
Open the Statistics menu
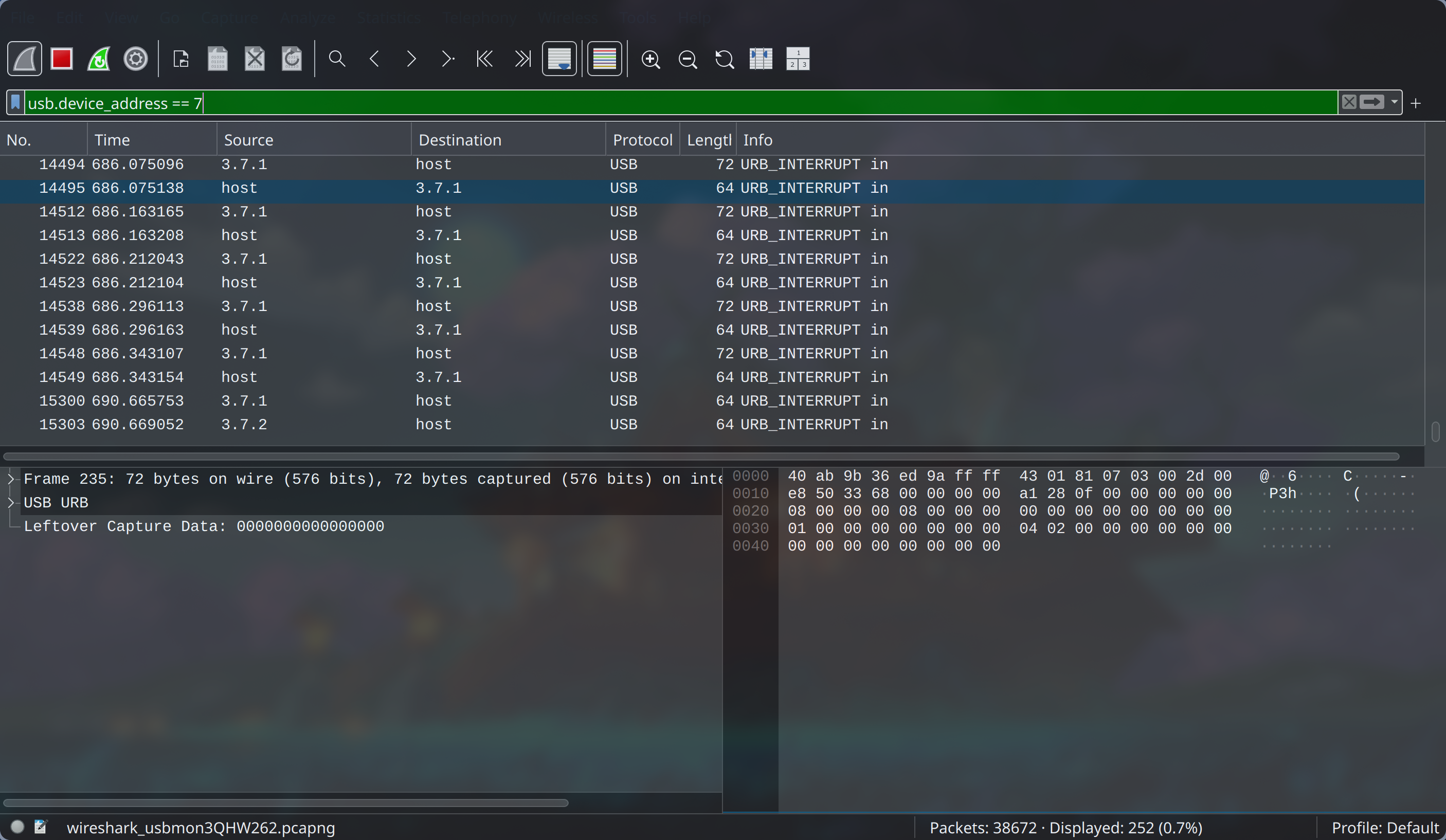(388, 17)
